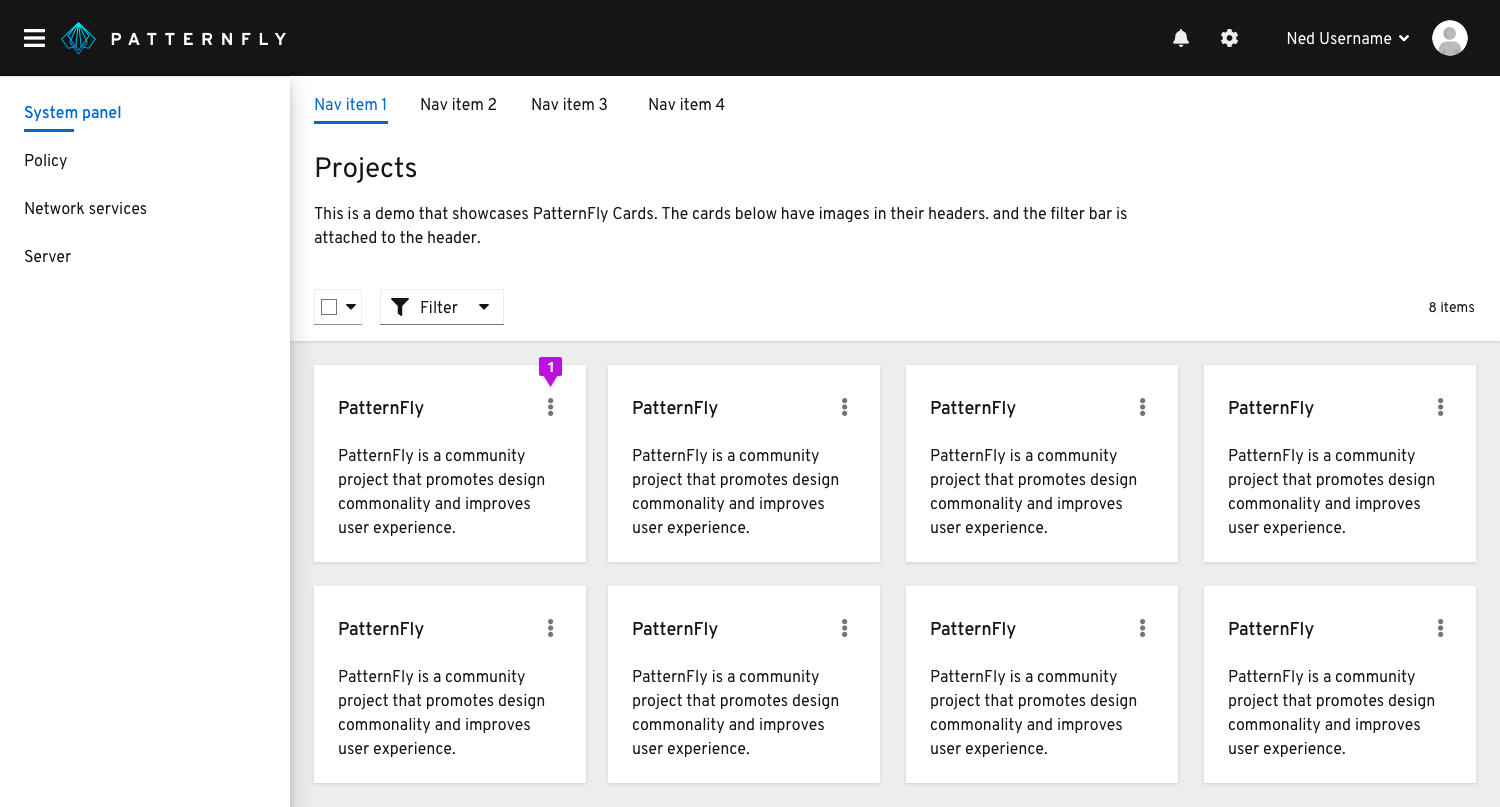Viewport: 1500px width, 807px height.
Task: Switch to the Nav item 3 tab
Action: [x=570, y=105]
